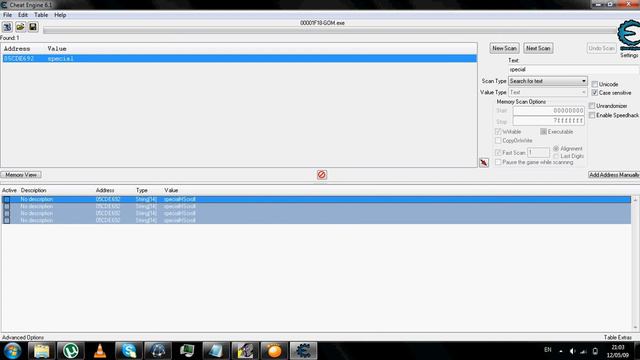Viewport: 640px width, 360px height.
Task: Select the Last Digits radio button
Action: click(556, 156)
